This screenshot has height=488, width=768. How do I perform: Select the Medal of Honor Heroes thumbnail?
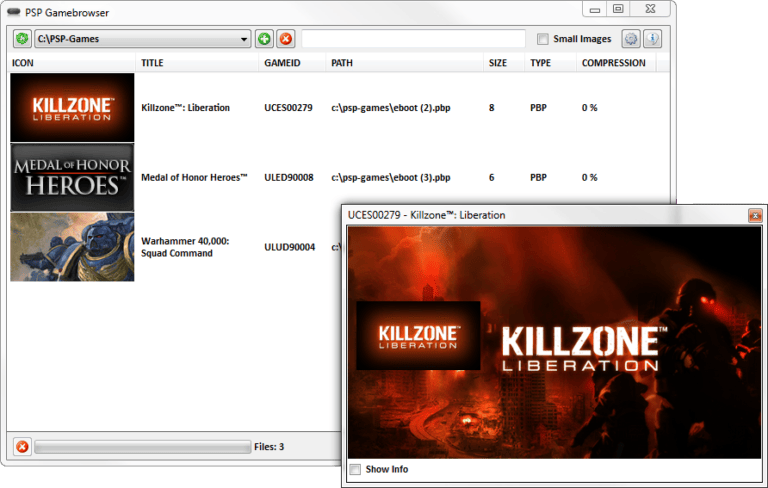[72, 177]
